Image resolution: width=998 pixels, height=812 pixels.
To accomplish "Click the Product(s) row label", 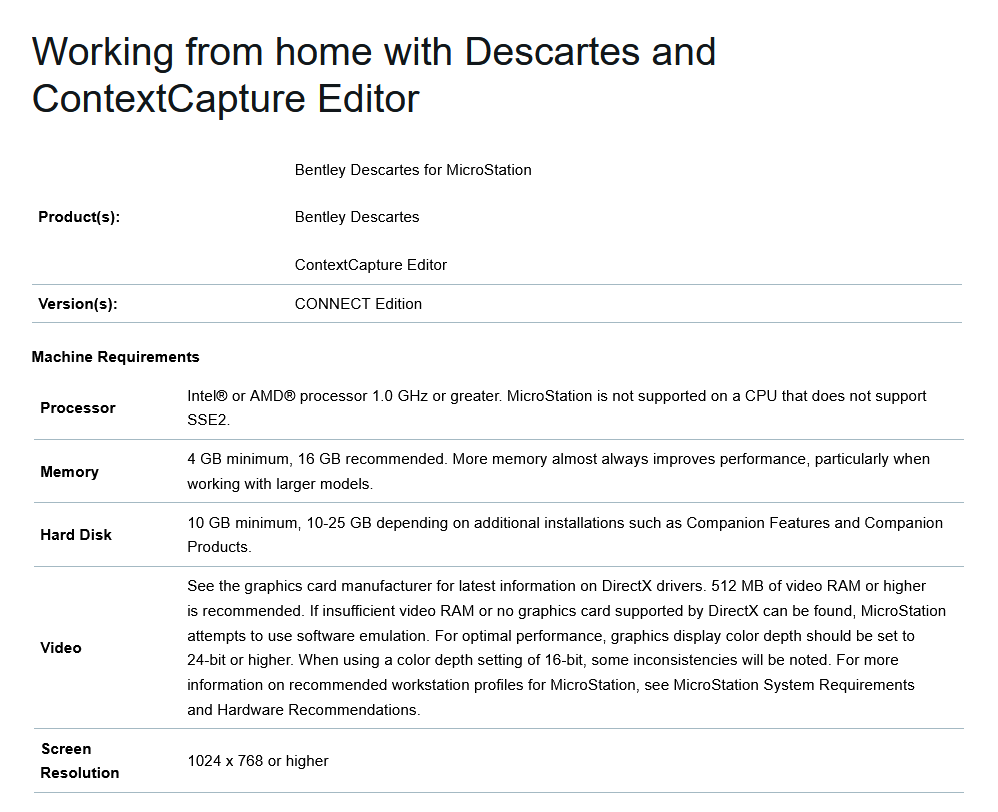I will tap(79, 217).
